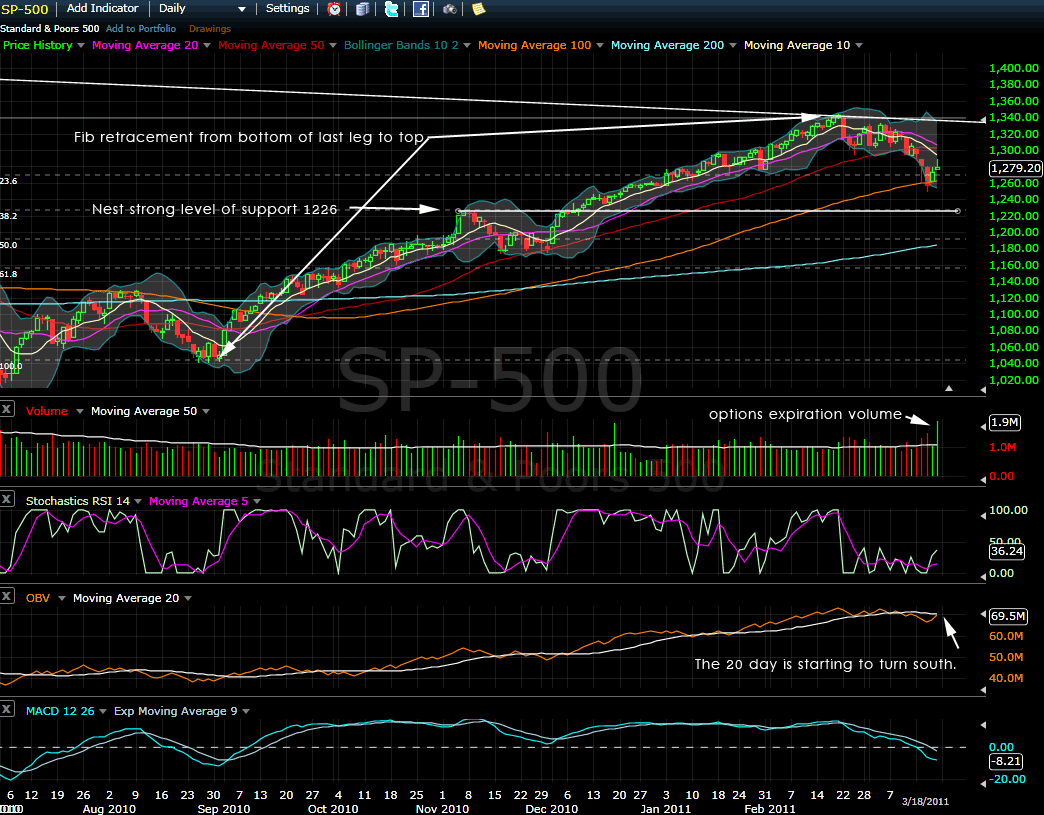Click the 1.9M volume value label
The image size is (1044, 815).
[x=1005, y=422]
